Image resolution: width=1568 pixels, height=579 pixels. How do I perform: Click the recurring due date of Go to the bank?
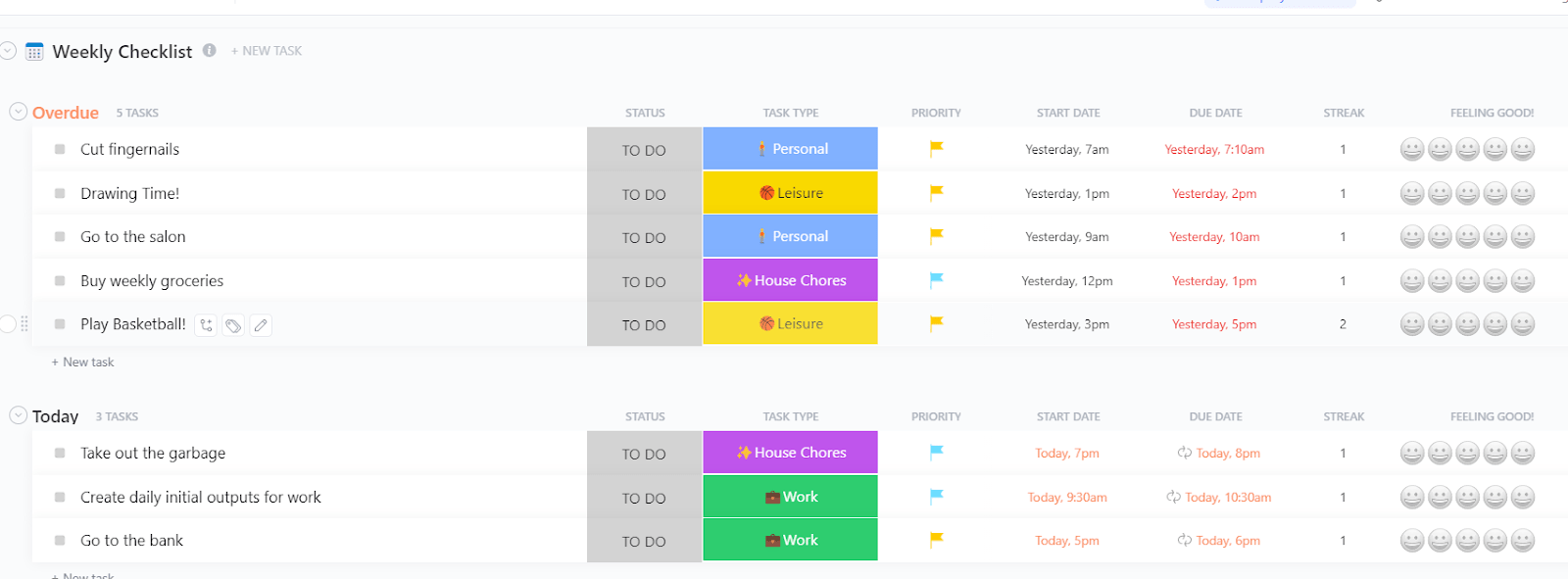1219,541
